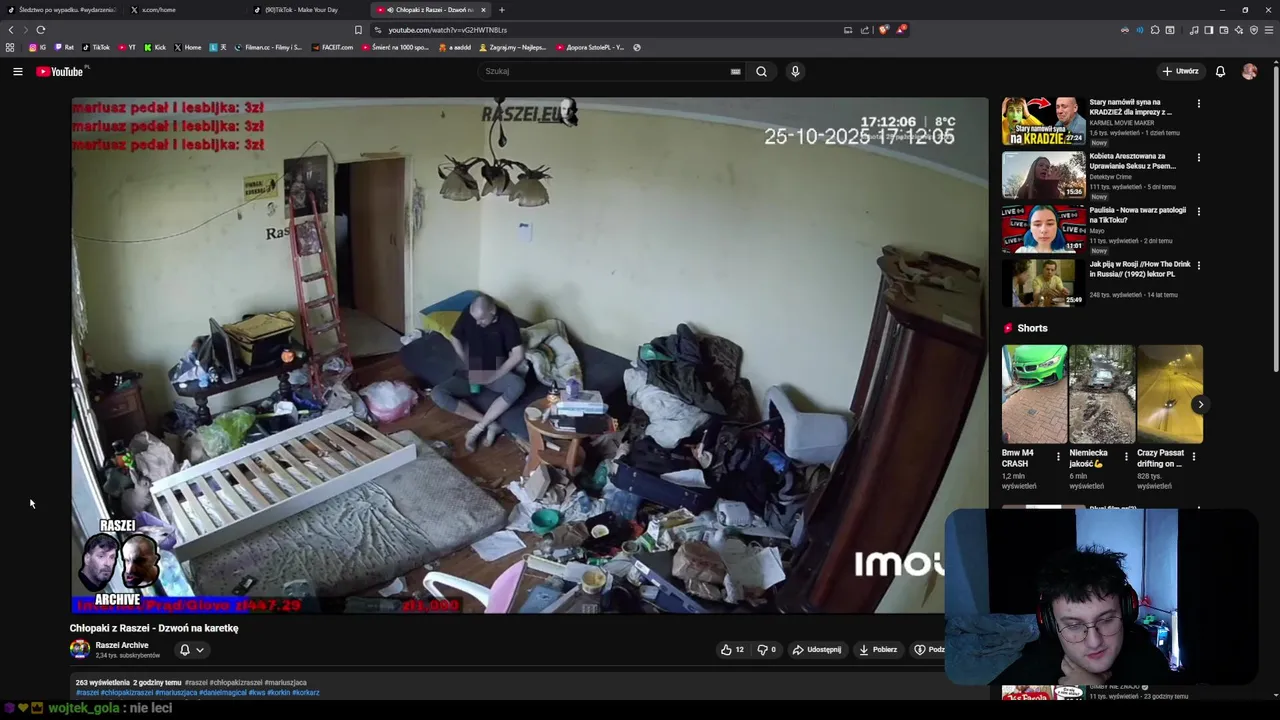The image size is (1280, 720).
Task: Like the video with thumbs-up
Action: click(x=732, y=650)
